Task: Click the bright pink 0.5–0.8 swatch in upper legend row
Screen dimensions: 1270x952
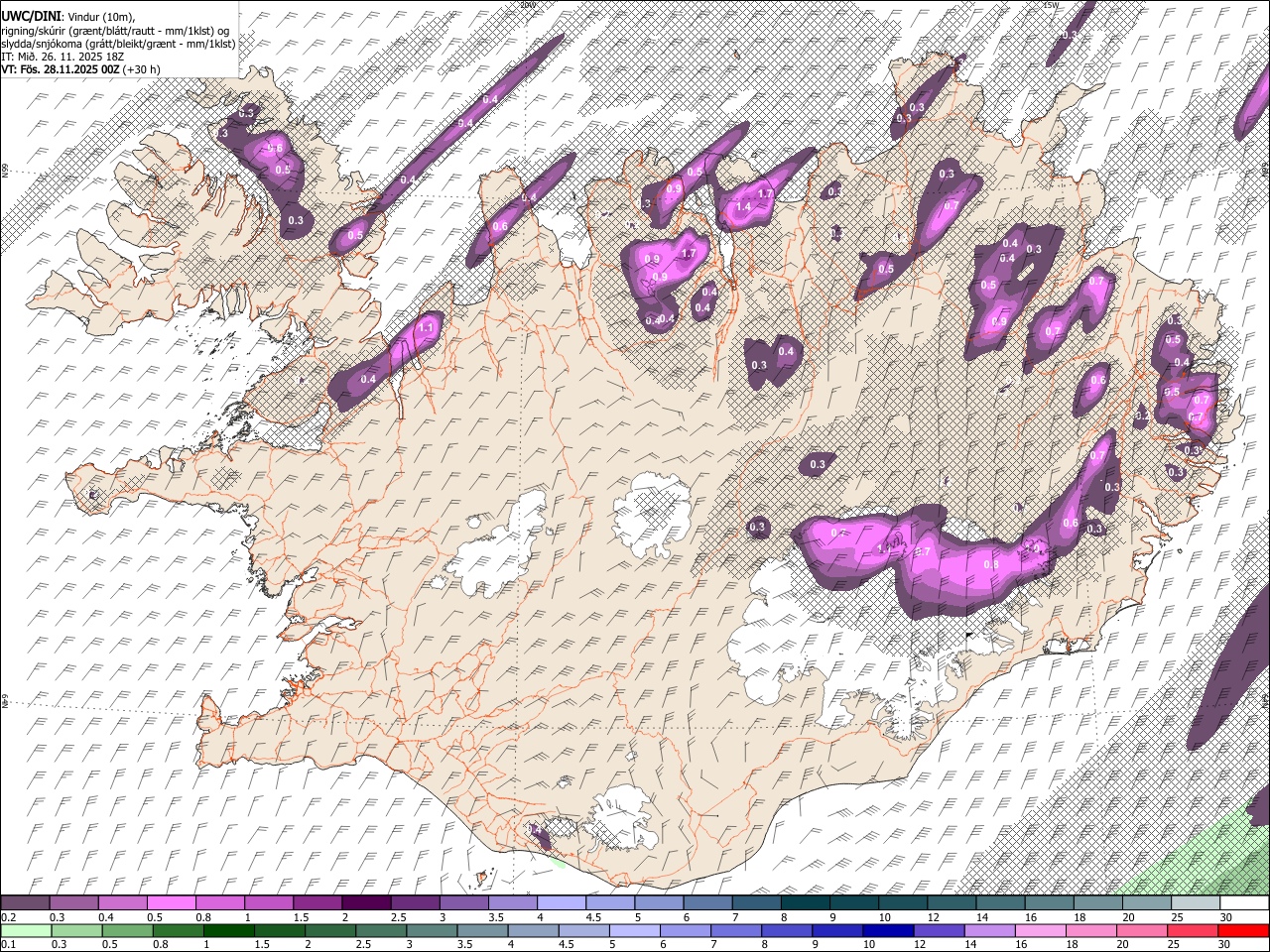Action: [171, 903]
